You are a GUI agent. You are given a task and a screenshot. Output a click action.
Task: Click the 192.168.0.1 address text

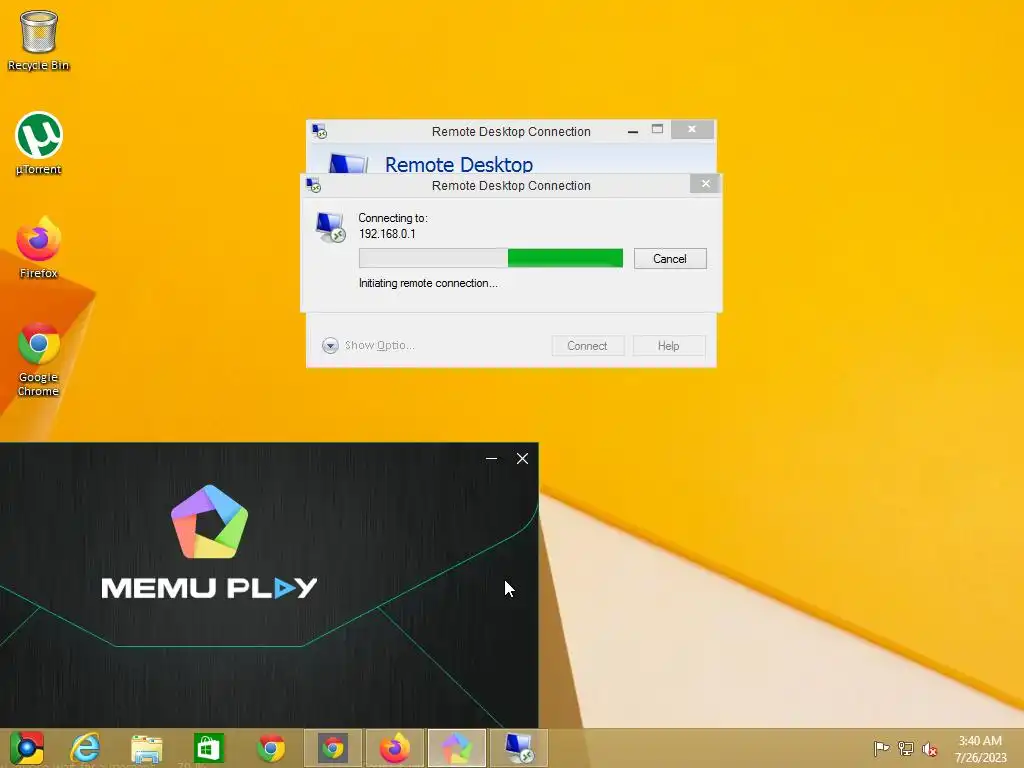tap(387, 234)
